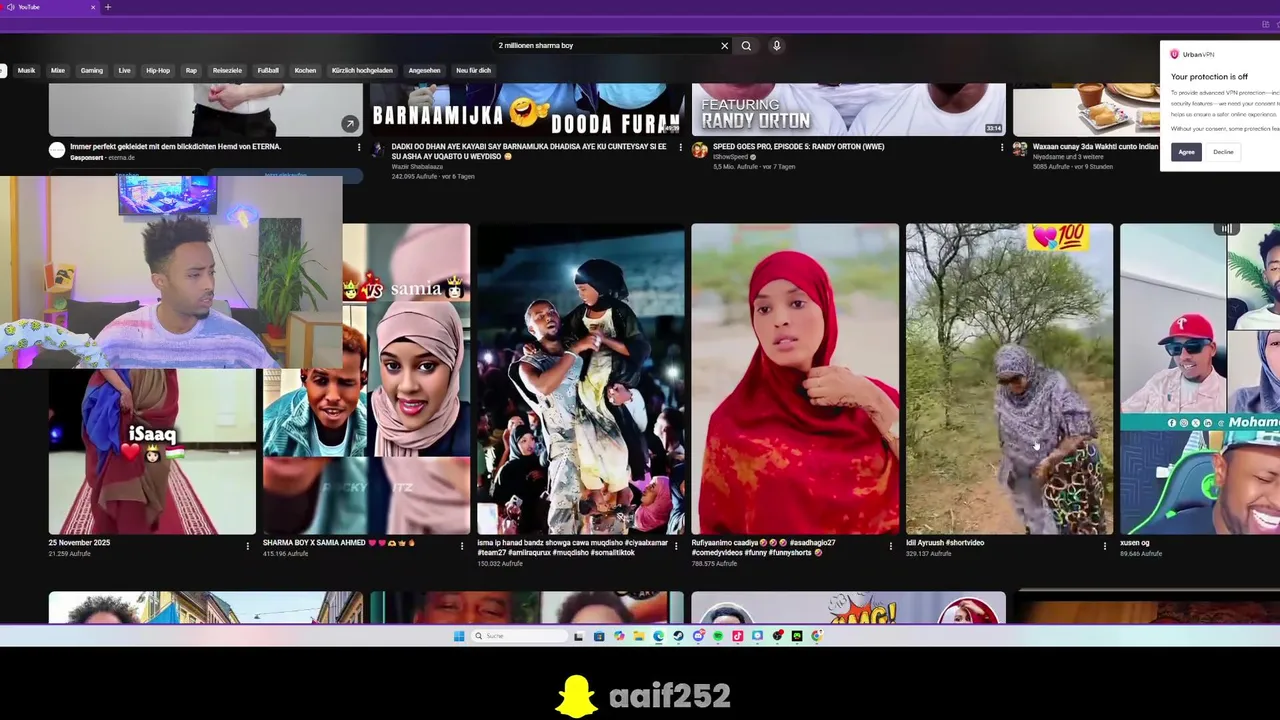Clear the search field with the X icon
The width and height of the screenshot is (1280, 720).
[x=725, y=46]
